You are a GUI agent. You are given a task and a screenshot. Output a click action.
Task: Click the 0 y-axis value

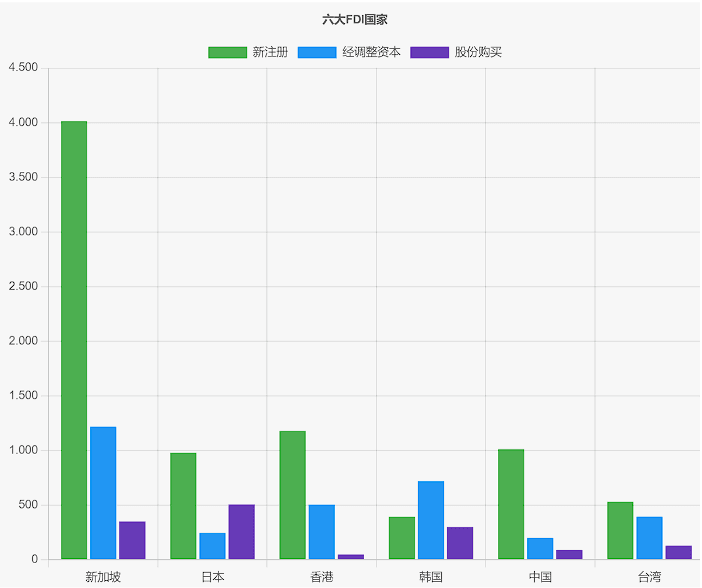(34, 559)
